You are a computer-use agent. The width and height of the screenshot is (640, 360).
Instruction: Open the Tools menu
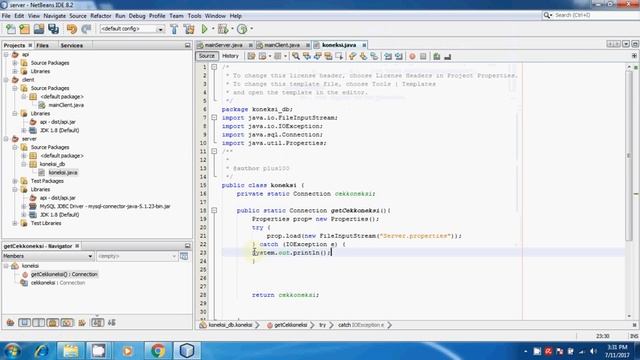pos(194,16)
